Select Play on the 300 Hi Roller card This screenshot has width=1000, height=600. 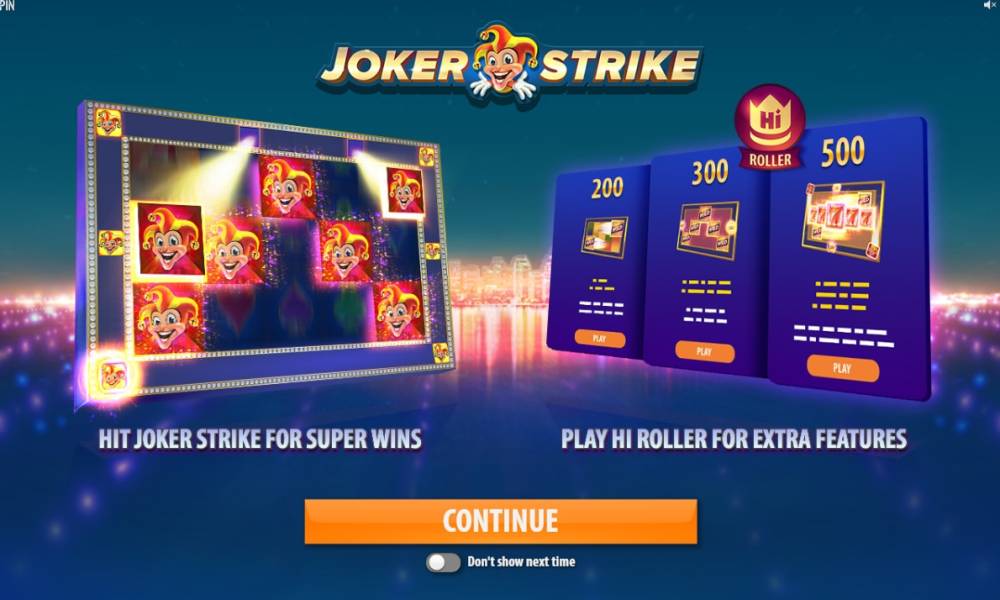click(x=704, y=351)
